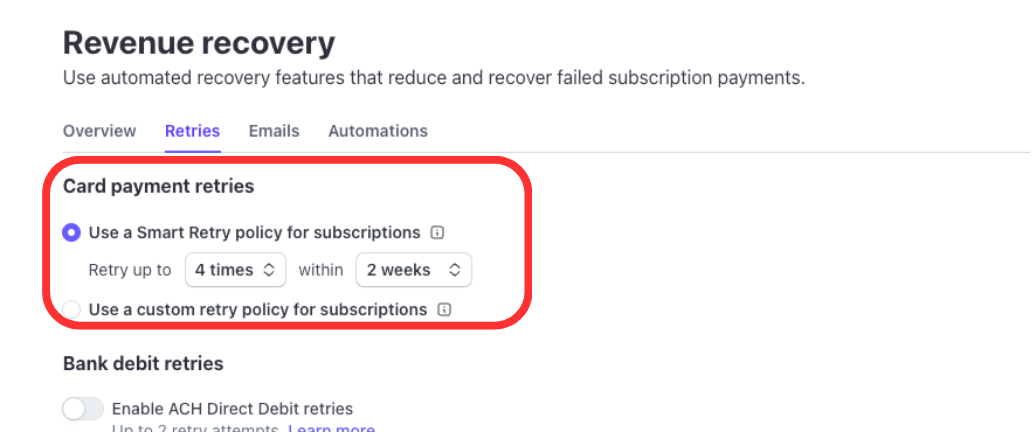This screenshot has height=434, width=1032.
Task: Expand the "2 weeks" duration dropdown
Action: pos(413,270)
